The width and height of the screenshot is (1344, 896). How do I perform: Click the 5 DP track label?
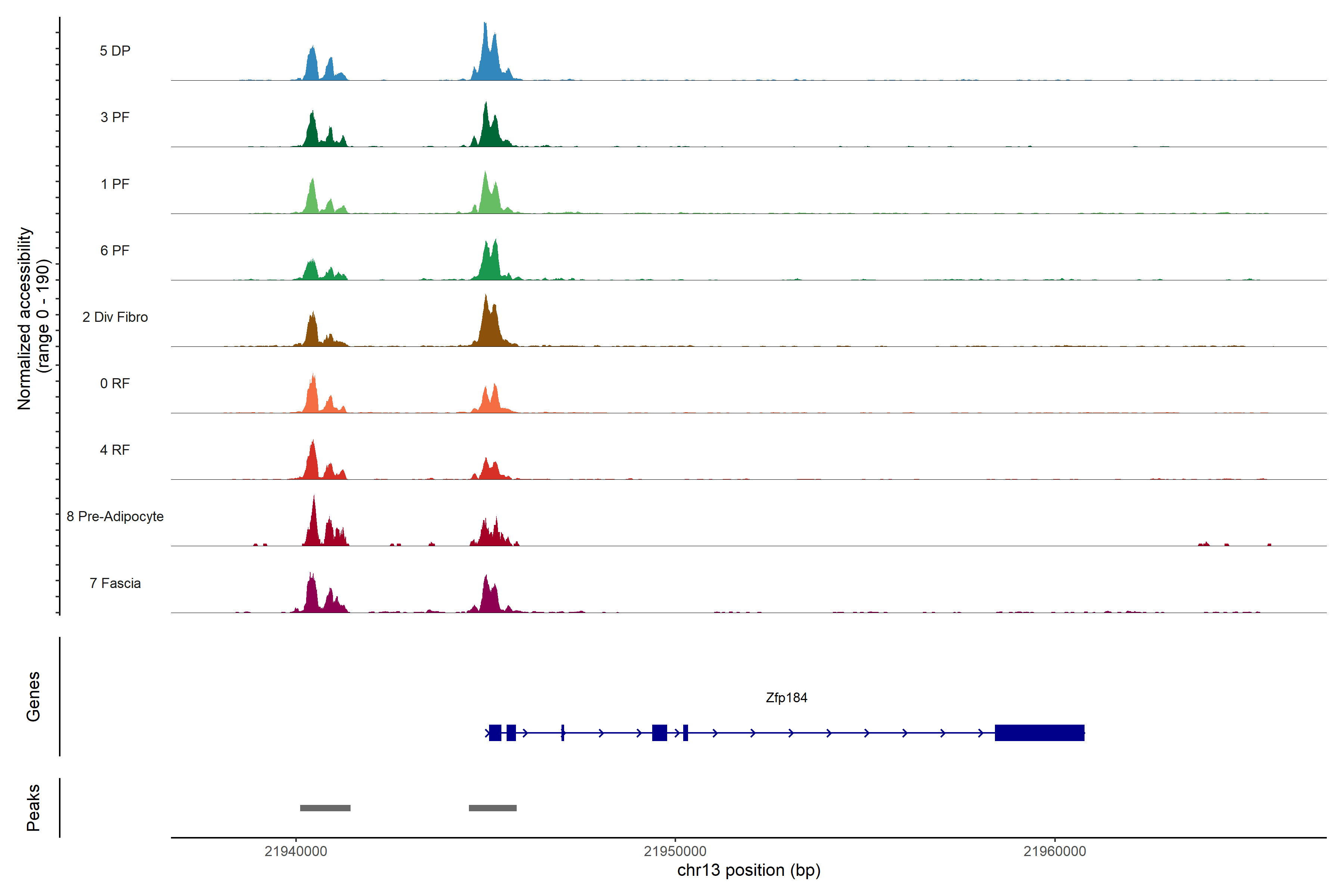pos(115,51)
